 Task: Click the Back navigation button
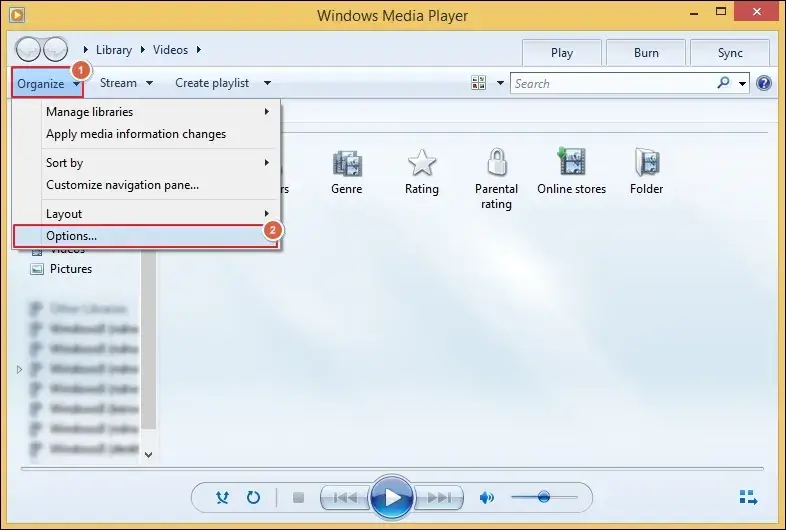pos(28,49)
